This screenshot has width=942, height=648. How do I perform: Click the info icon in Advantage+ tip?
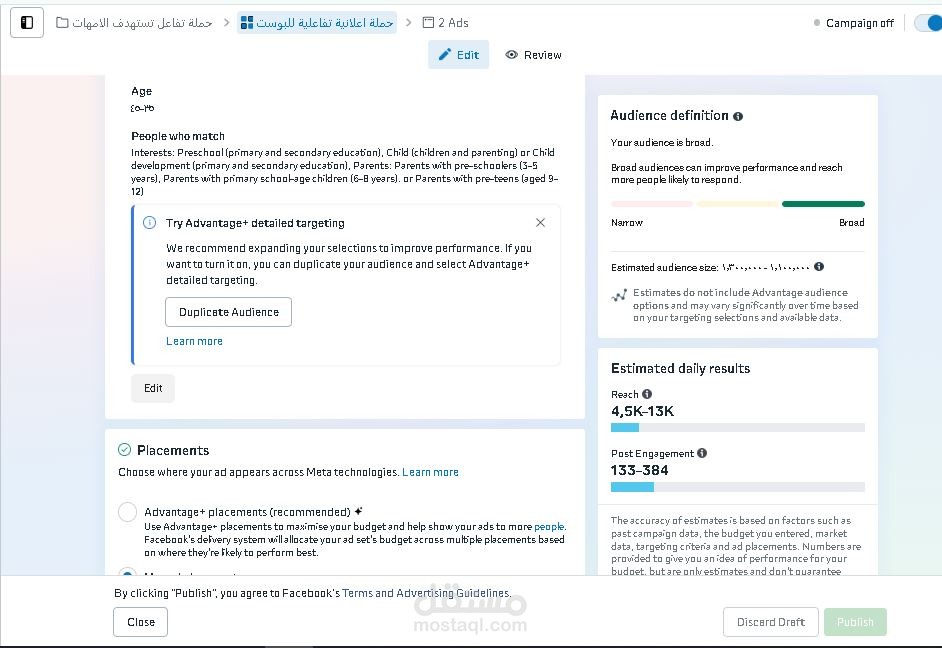tap(149, 223)
